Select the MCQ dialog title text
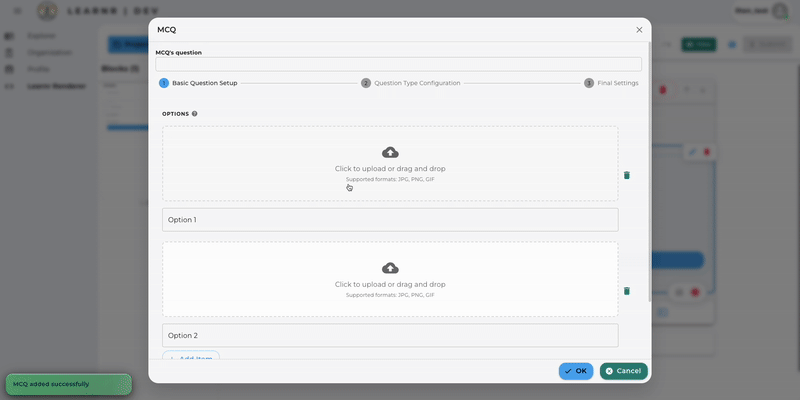This screenshot has width=800, height=400. pyautogui.click(x=166, y=30)
